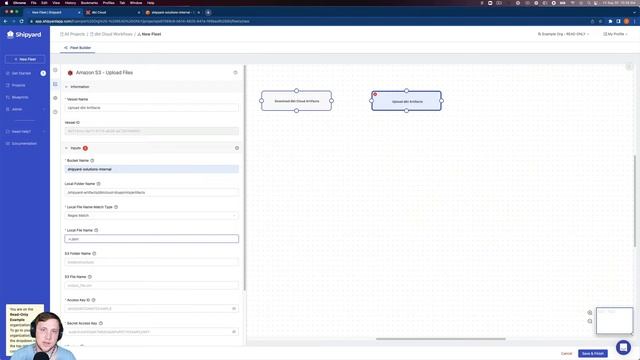The width and height of the screenshot is (640, 360).
Task: Show Bucket Name help tooltip icon
Action: click(x=92, y=161)
